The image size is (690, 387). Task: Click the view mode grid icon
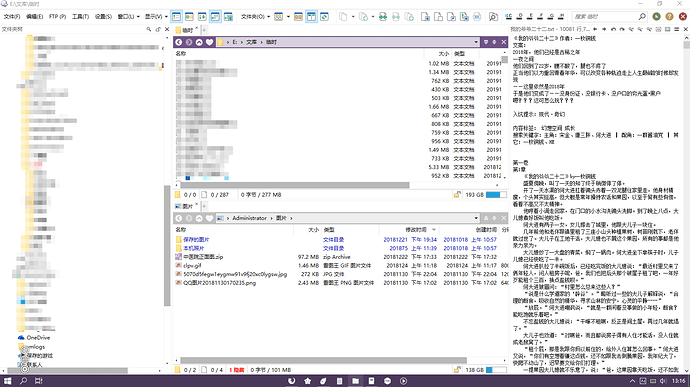(279, 17)
